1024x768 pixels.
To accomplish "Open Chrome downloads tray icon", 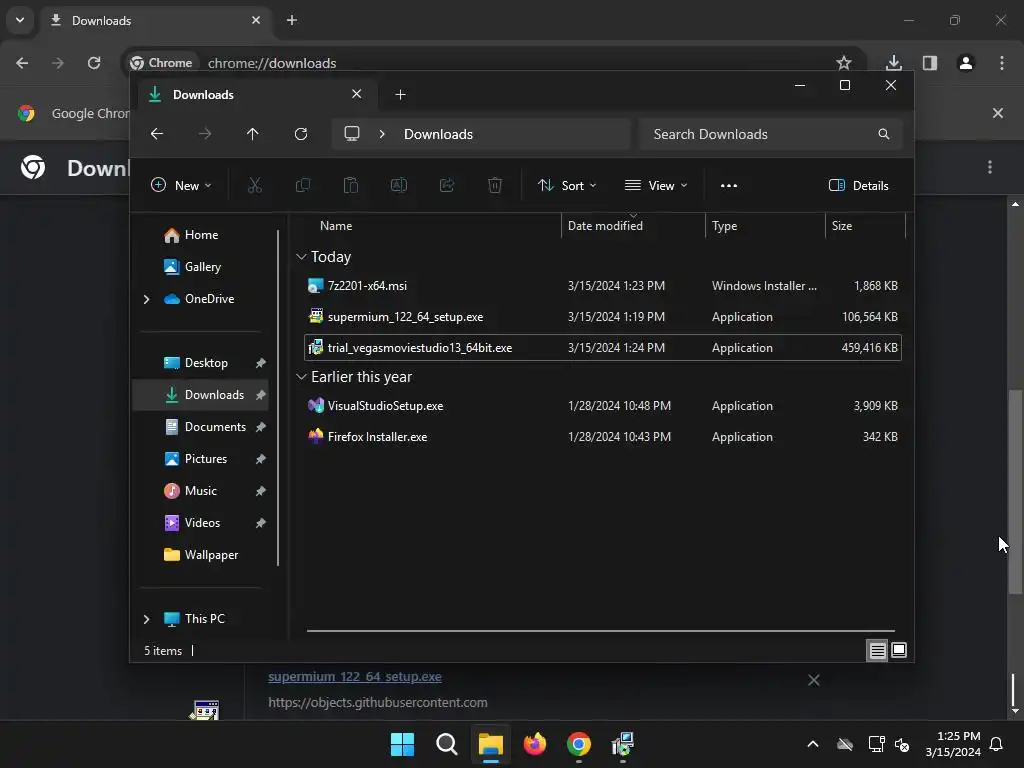I will 894,63.
